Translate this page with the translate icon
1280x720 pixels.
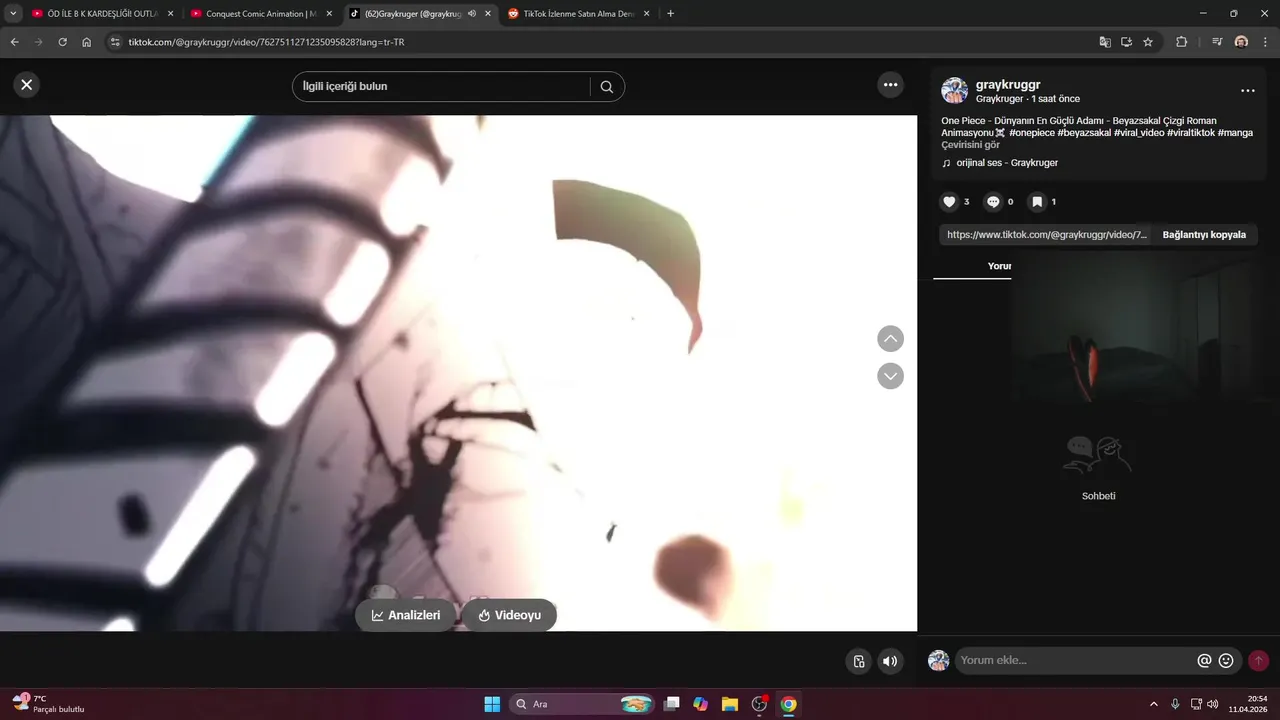tap(1104, 42)
